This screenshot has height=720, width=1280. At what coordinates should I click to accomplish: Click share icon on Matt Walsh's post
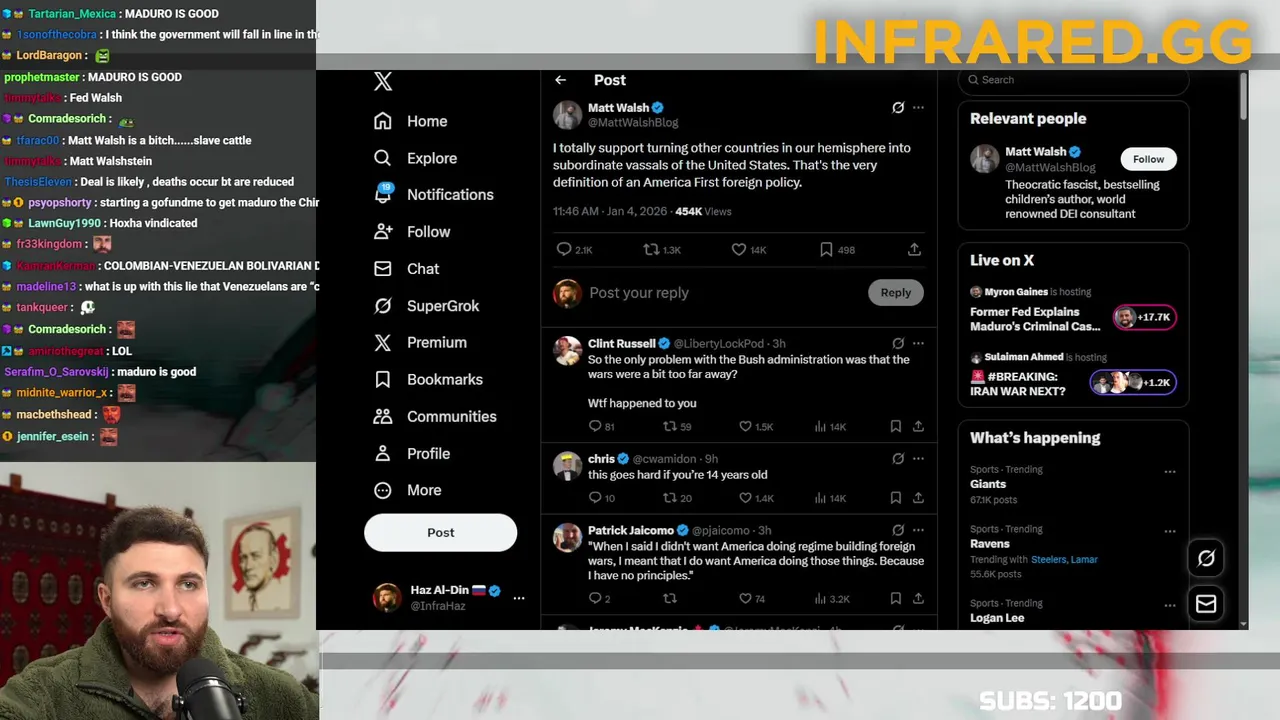(x=914, y=249)
